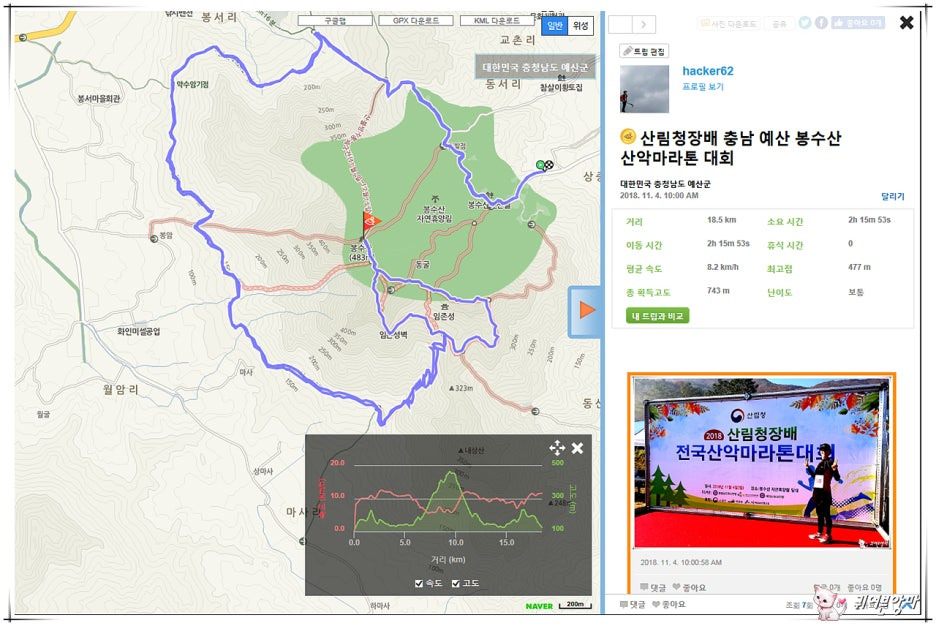Click the 약수암기점 label on map
This screenshot has width=936, height=626.
coord(192,85)
